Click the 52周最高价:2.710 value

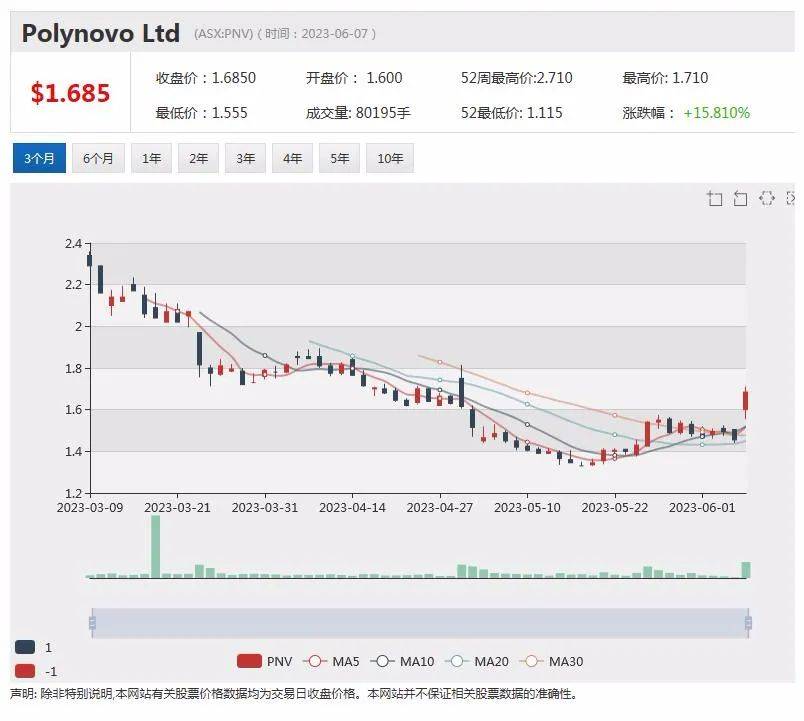516,78
